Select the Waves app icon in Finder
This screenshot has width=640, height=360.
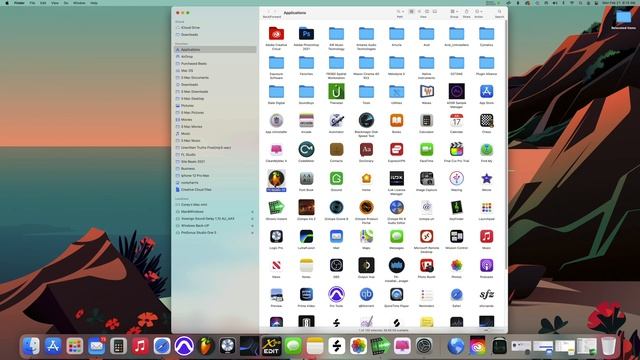427,91
